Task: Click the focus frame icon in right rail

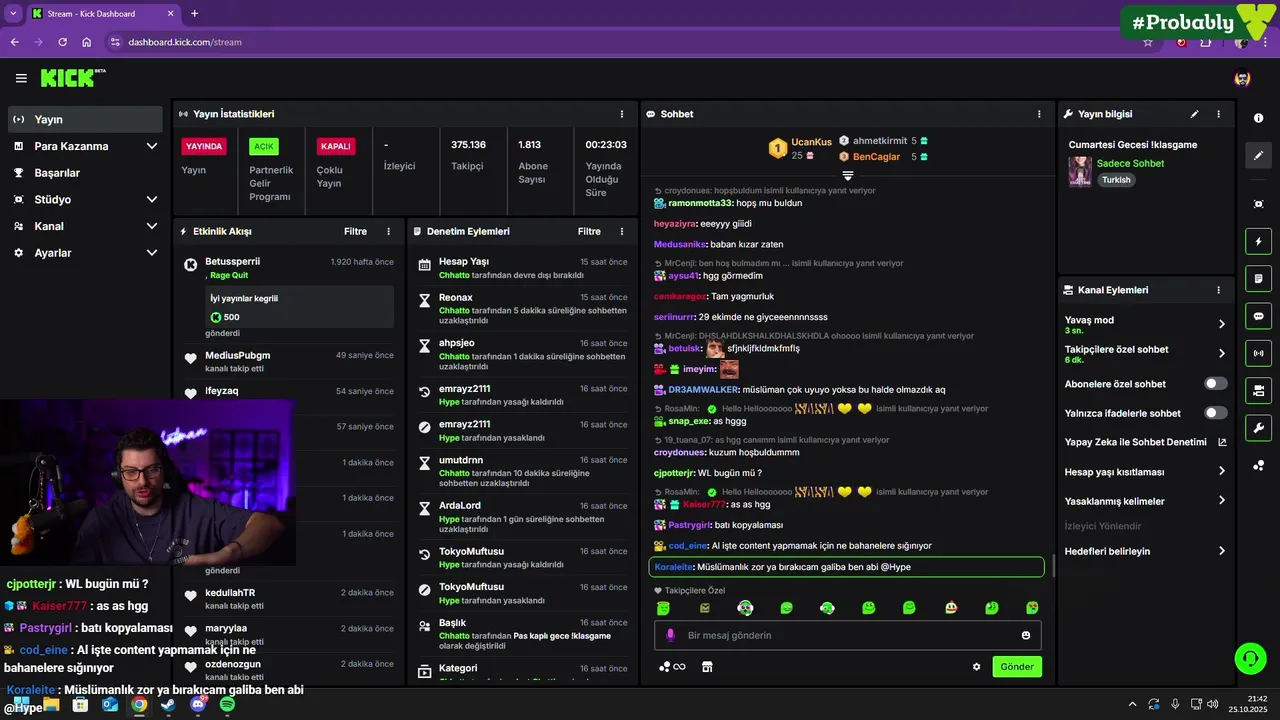Action: tap(1258, 204)
